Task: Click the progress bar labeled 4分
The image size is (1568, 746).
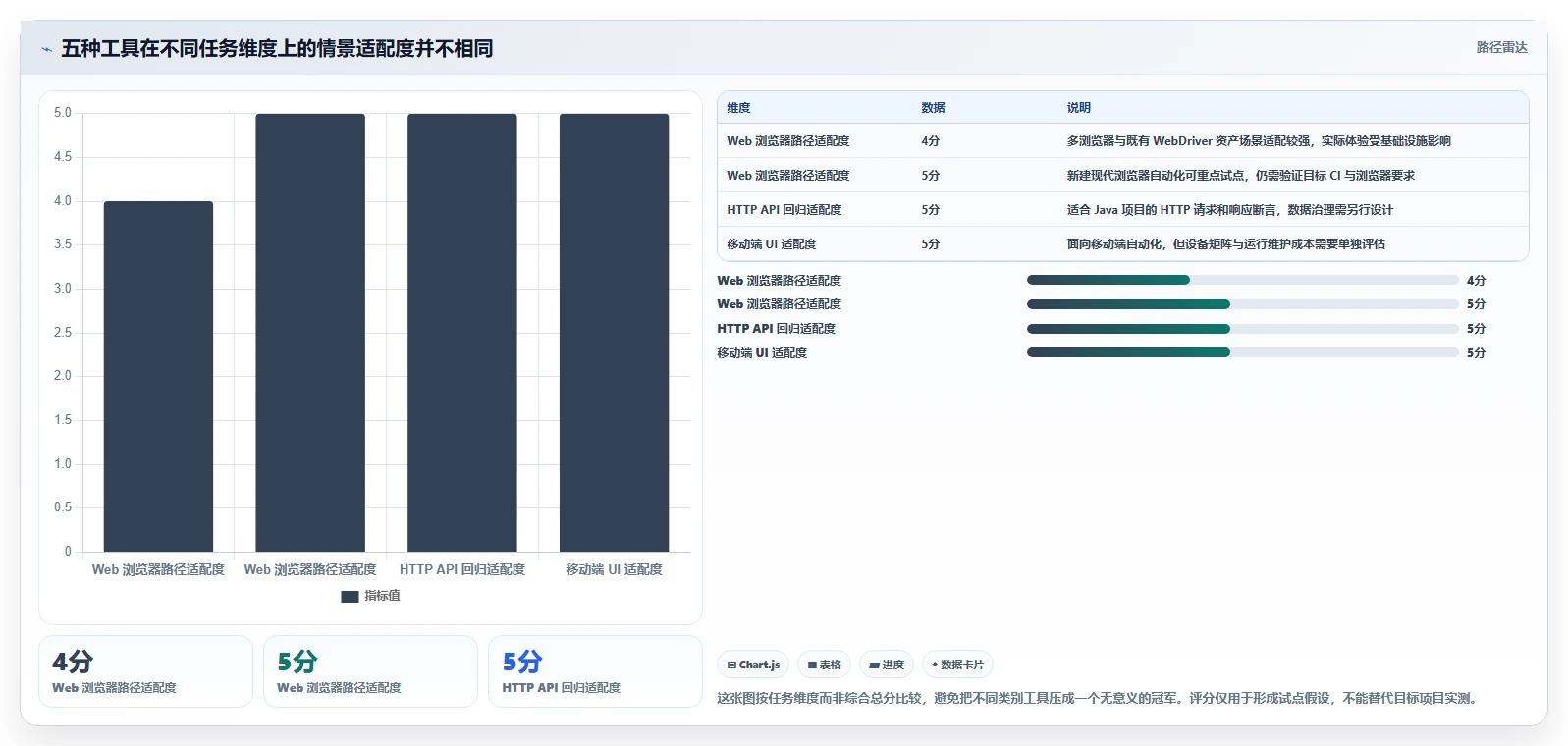Action: tap(1242, 280)
